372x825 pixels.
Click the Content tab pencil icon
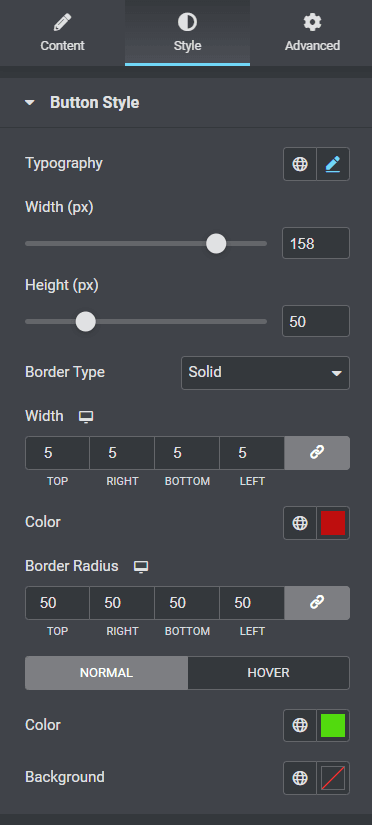pyautogui.click(x=63, y=22)
